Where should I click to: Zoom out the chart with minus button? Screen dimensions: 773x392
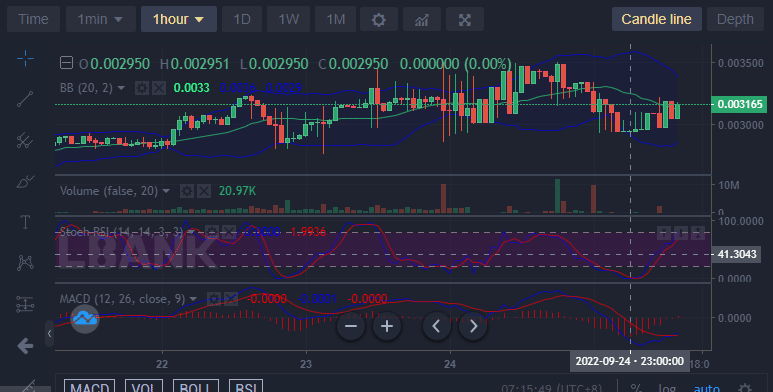coord(351,326)
